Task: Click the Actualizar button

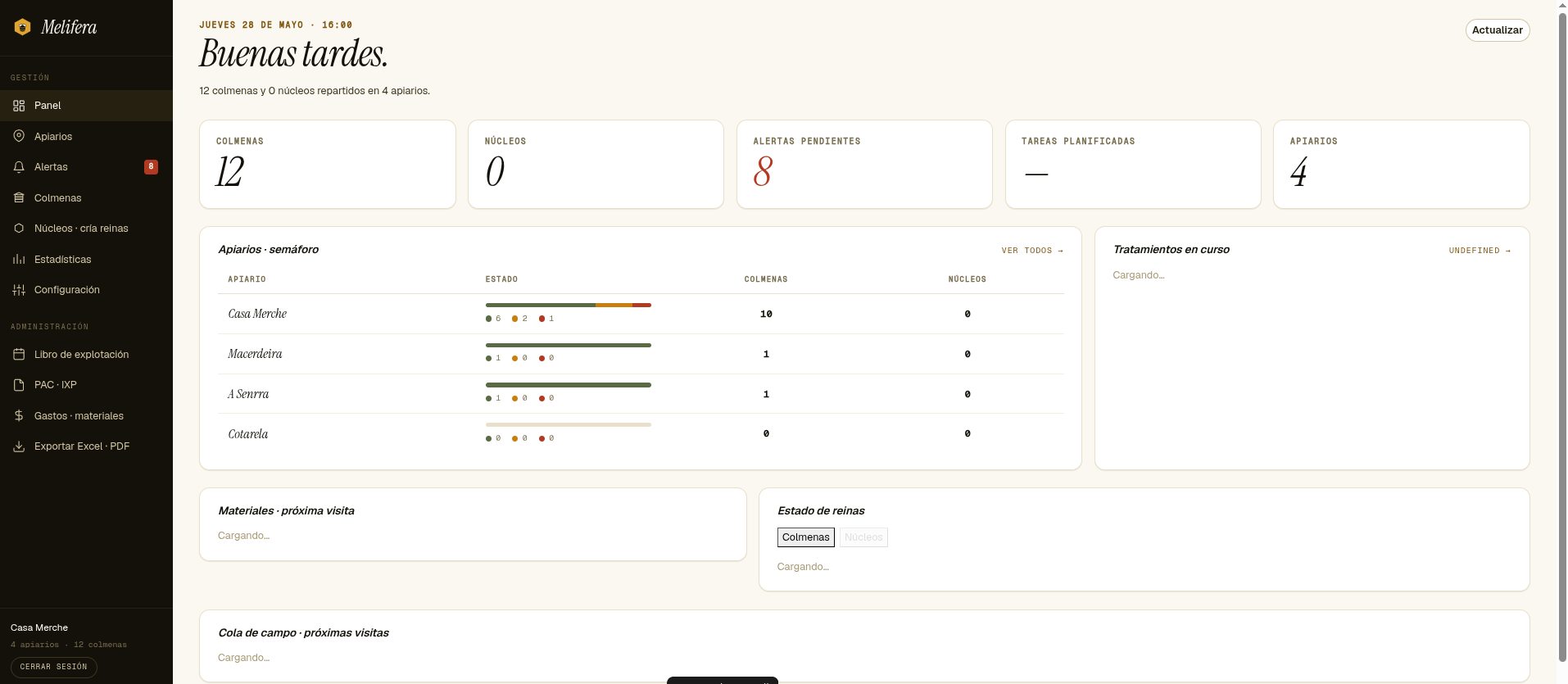Action: (x=1497, y=30)
